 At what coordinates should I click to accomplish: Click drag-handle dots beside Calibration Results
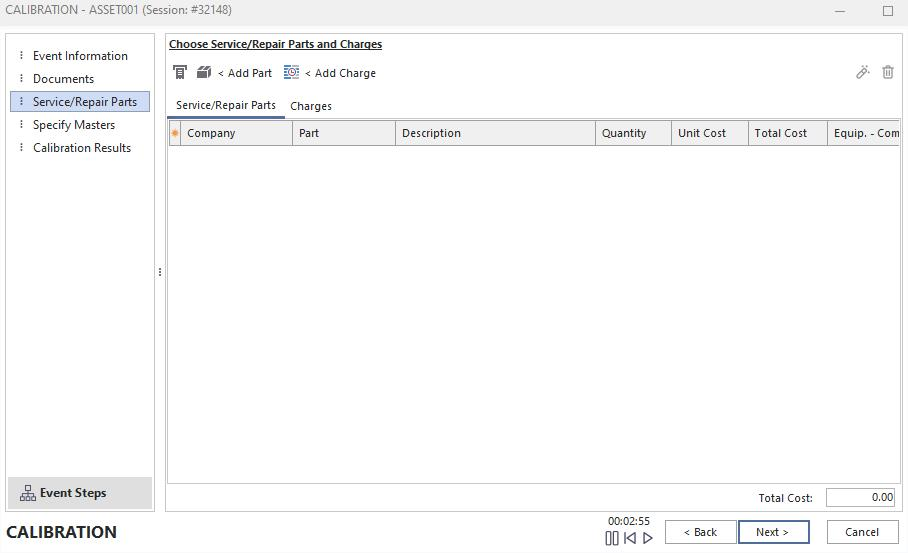[x=21, y=147]
